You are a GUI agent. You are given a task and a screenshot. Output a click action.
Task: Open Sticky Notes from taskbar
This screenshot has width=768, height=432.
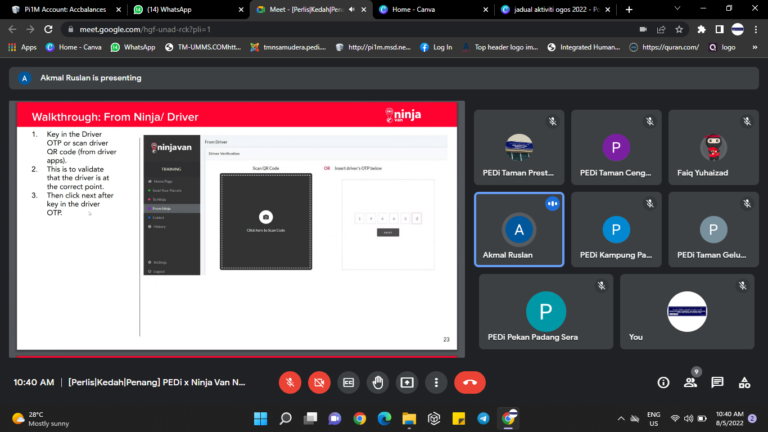point(458,418)
